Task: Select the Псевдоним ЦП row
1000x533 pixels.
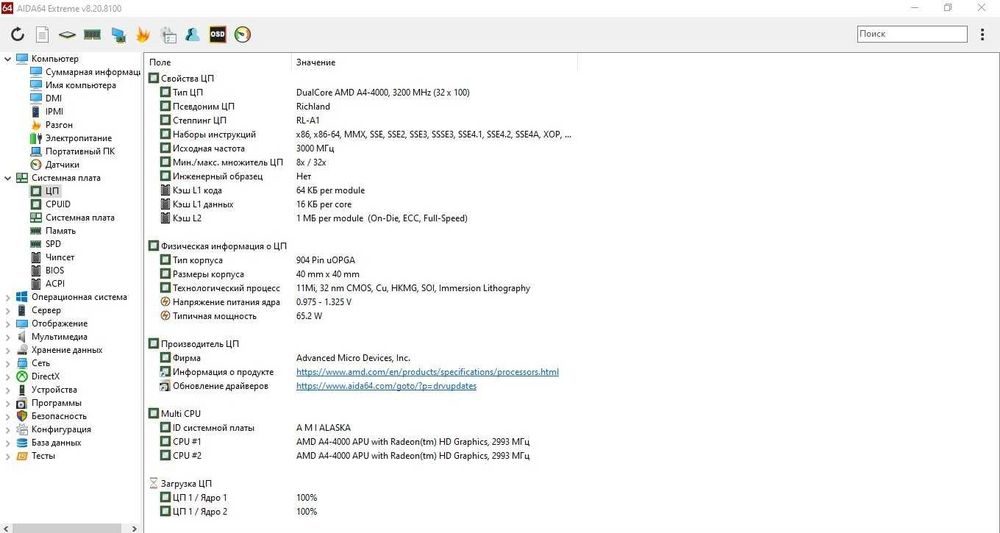Action: [x=361, y=106]
